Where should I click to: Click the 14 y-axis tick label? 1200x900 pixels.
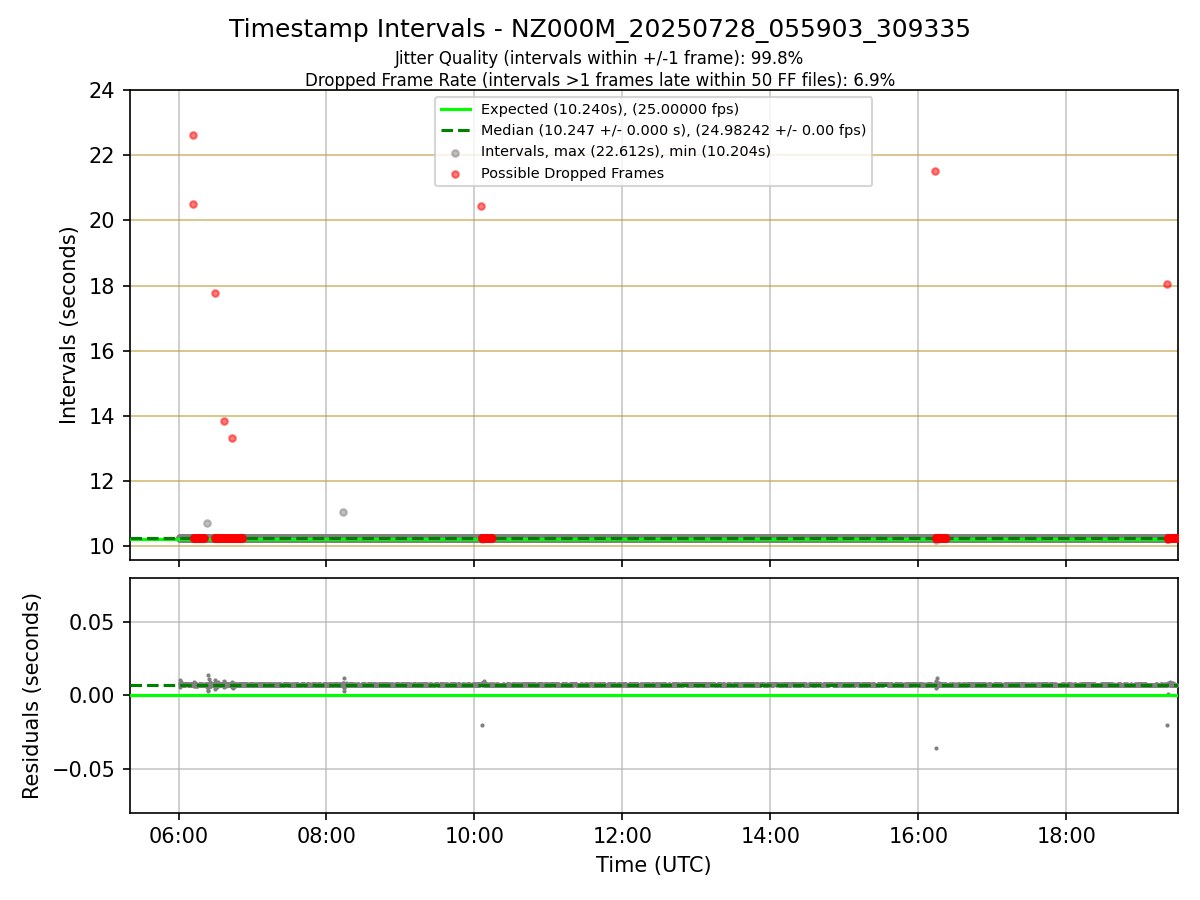pyautogui.click(x=102, y=416)
